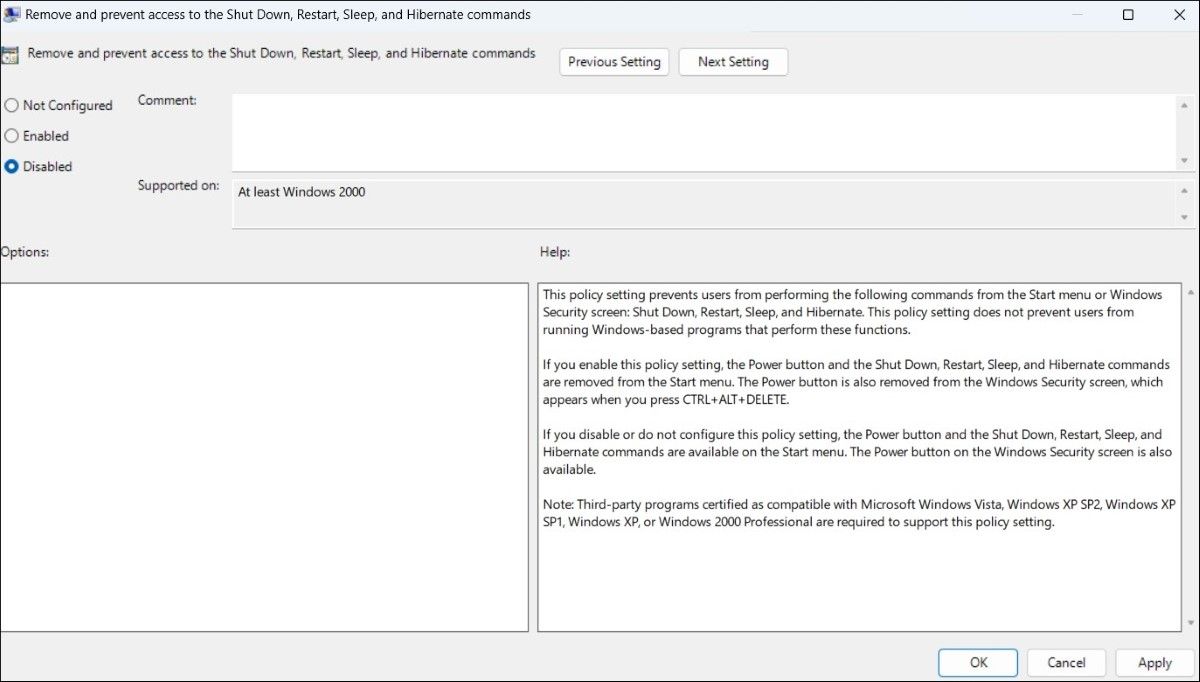Click the Comment box scroll down arrow

coord(1186,161)
